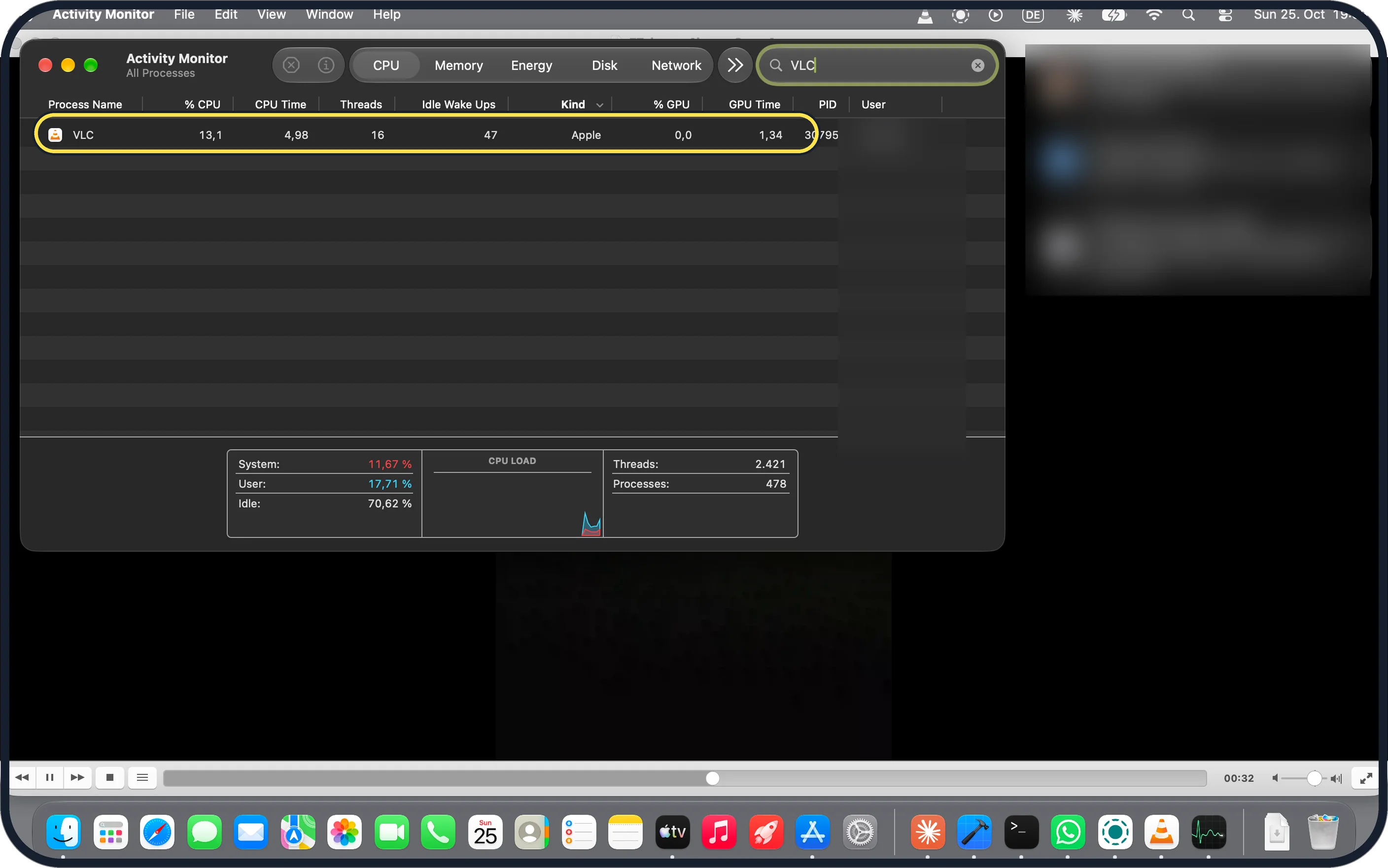Click the VLC cone icon in the process row
This screenshot has width=1388, height=868.
(55, 135)
